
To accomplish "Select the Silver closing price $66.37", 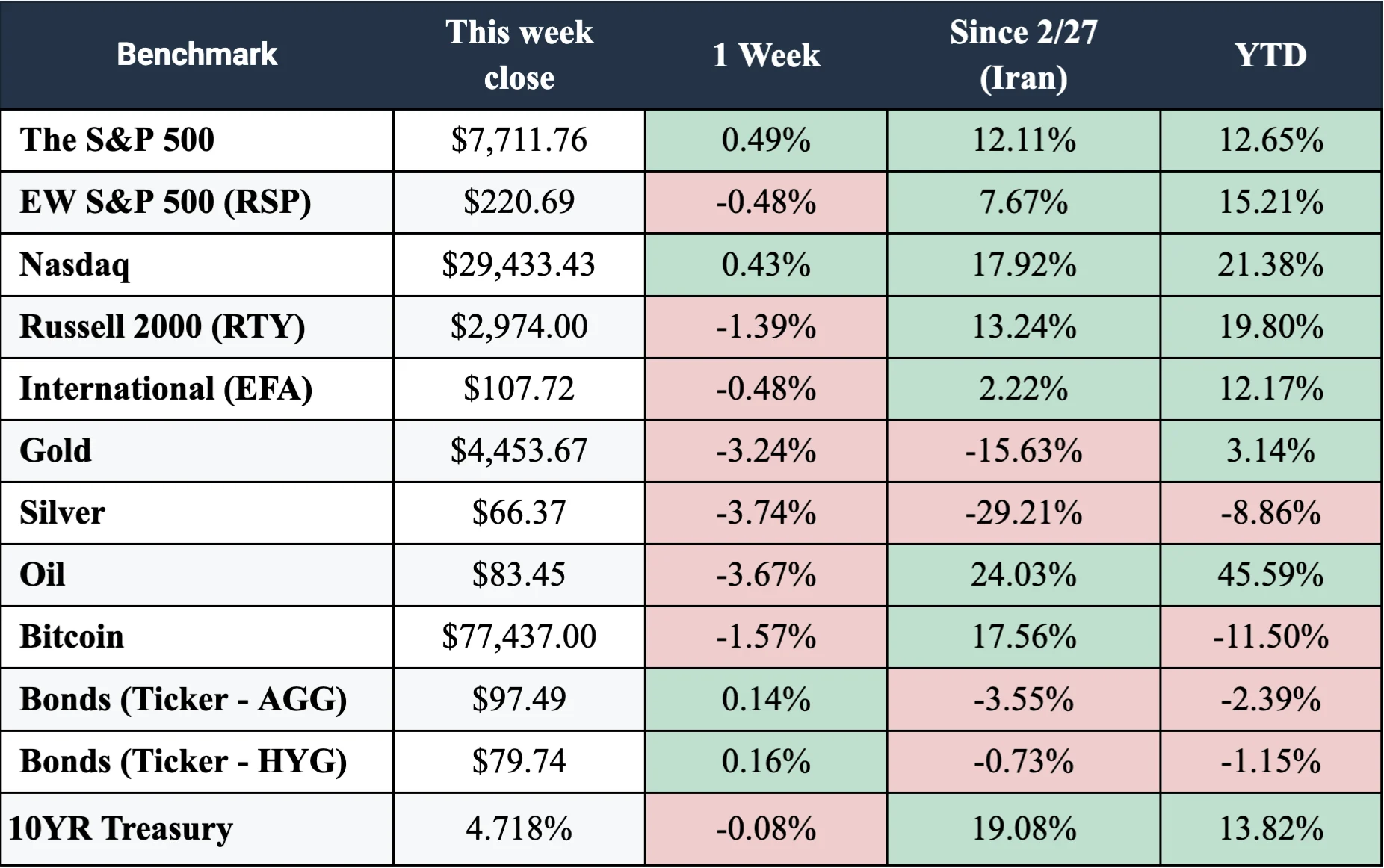I will click(519, 513).
